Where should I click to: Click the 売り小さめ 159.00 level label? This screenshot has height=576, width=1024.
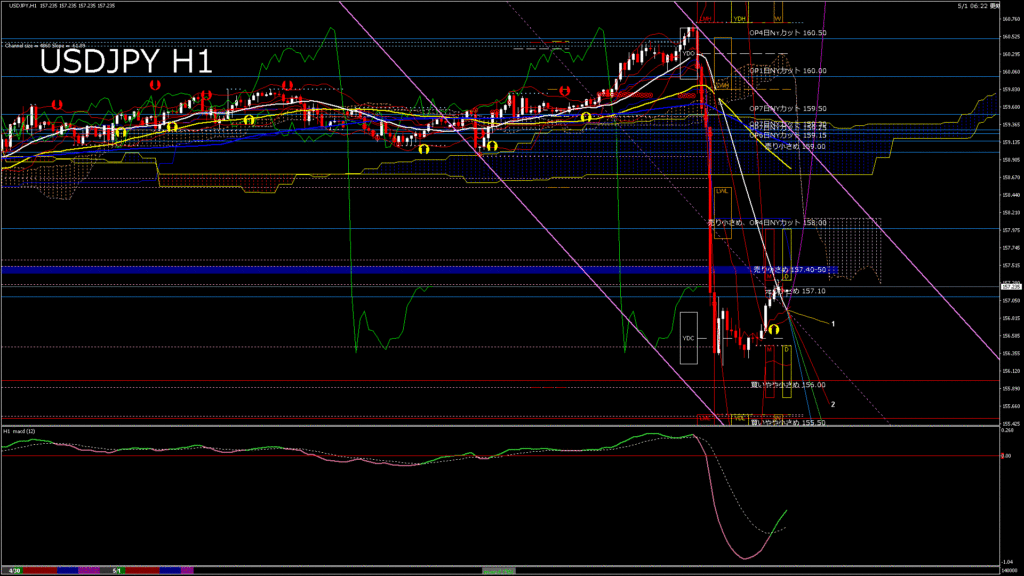click(x=795, y=147)
